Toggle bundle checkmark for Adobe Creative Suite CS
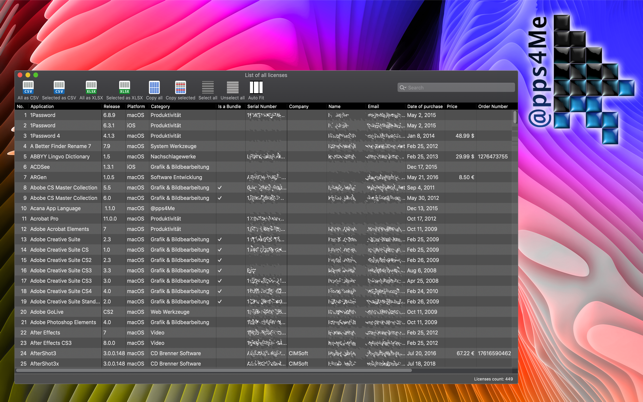This screenshot has height=402, width=643. [x=220, y=249]
